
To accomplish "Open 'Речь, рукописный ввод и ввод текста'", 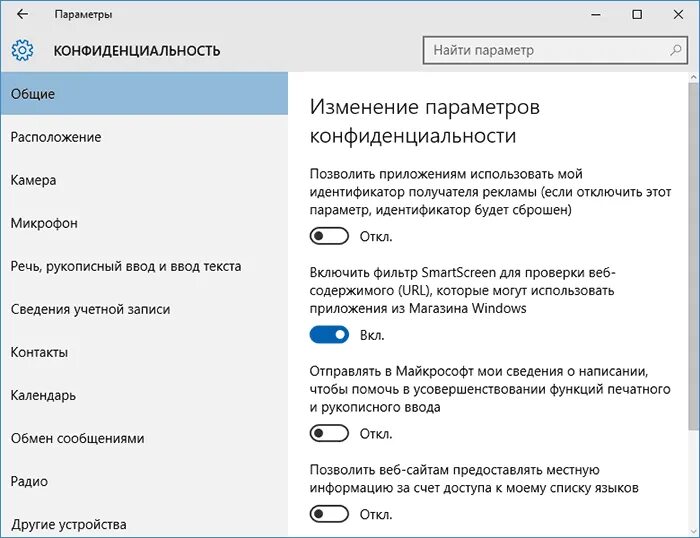I will pyautogui.click(x=144, y=266).
